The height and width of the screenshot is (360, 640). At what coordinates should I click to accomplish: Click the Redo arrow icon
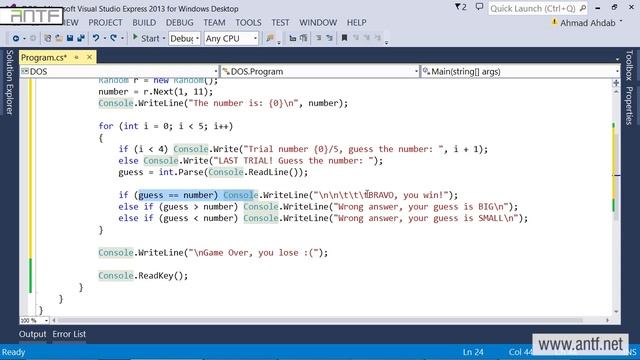click(113, 38)
